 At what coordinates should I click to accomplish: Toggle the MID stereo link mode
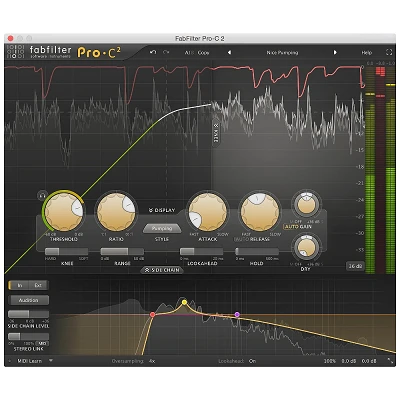tap(42, 343)
